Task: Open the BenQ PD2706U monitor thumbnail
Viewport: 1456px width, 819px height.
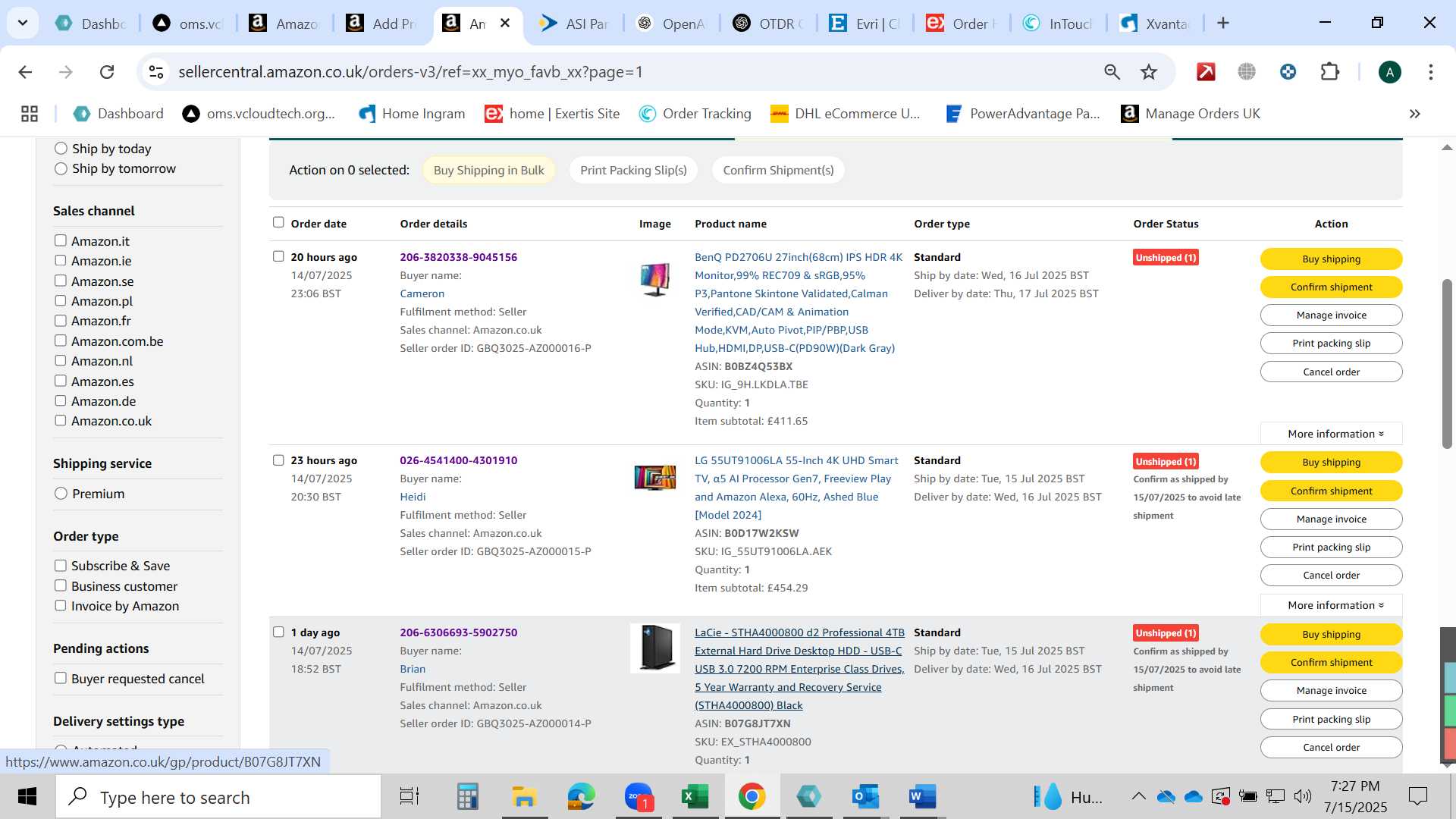Action: (x=654, y=279)
